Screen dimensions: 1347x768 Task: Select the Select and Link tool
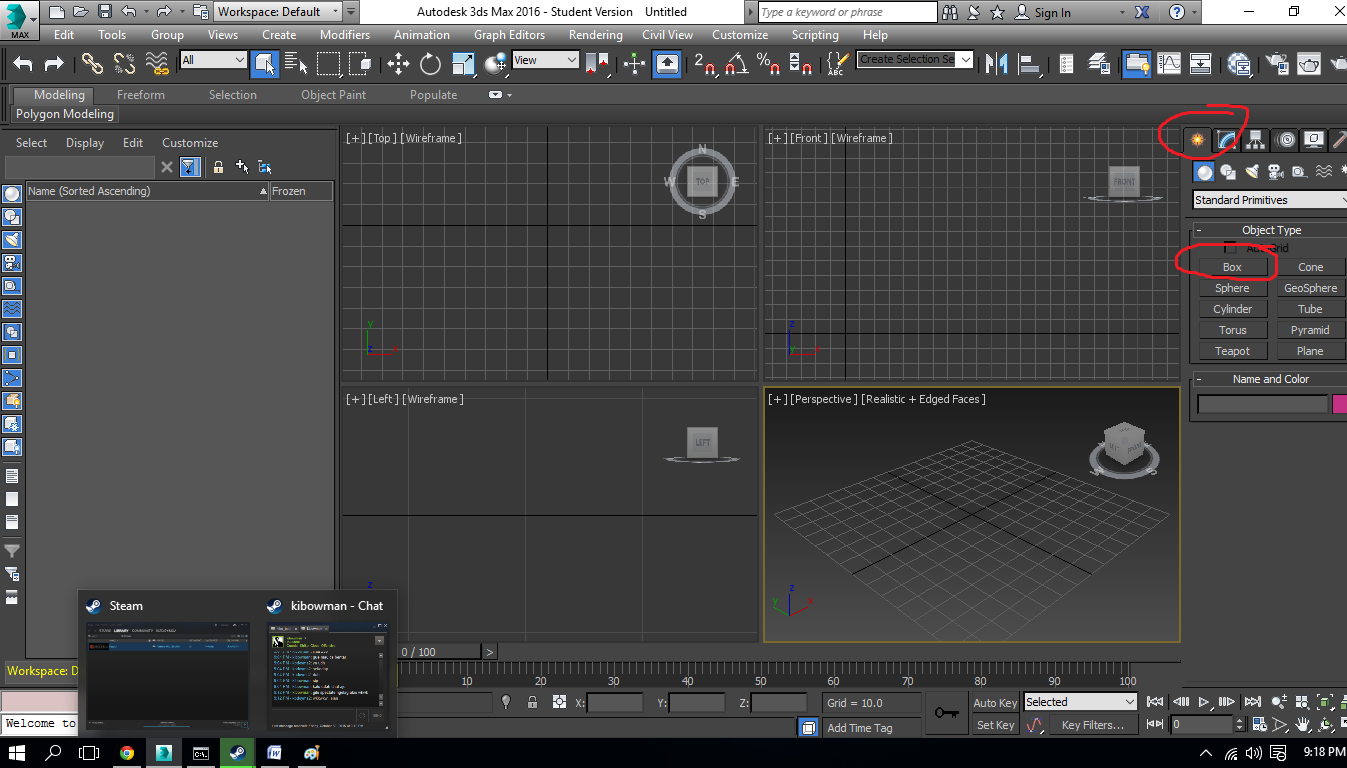[x=92, y=63]
